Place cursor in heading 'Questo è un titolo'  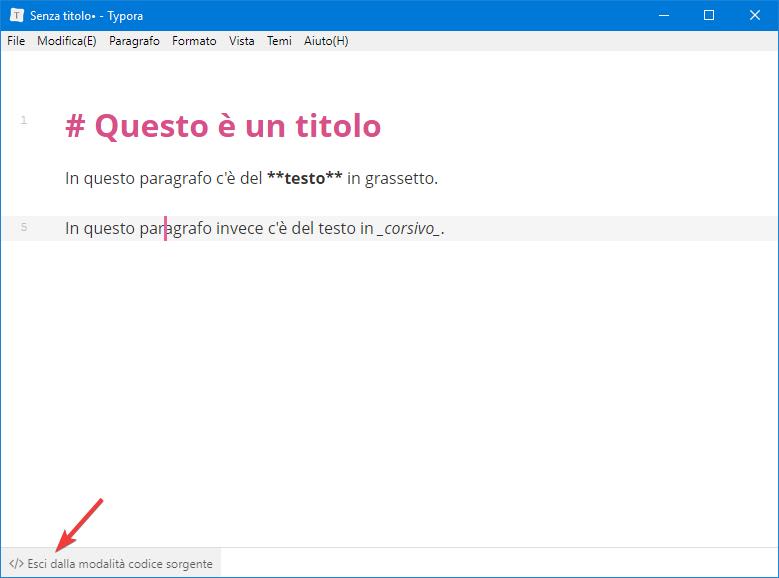[238, 126]
